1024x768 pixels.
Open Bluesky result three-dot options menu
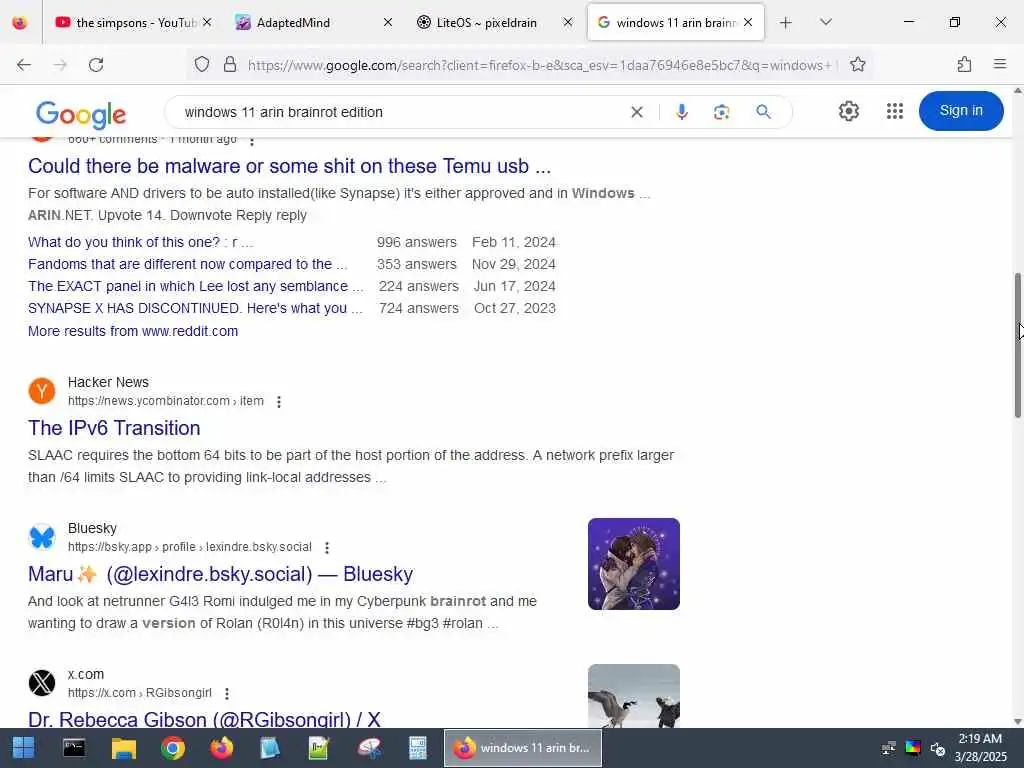tap(327, 547)
